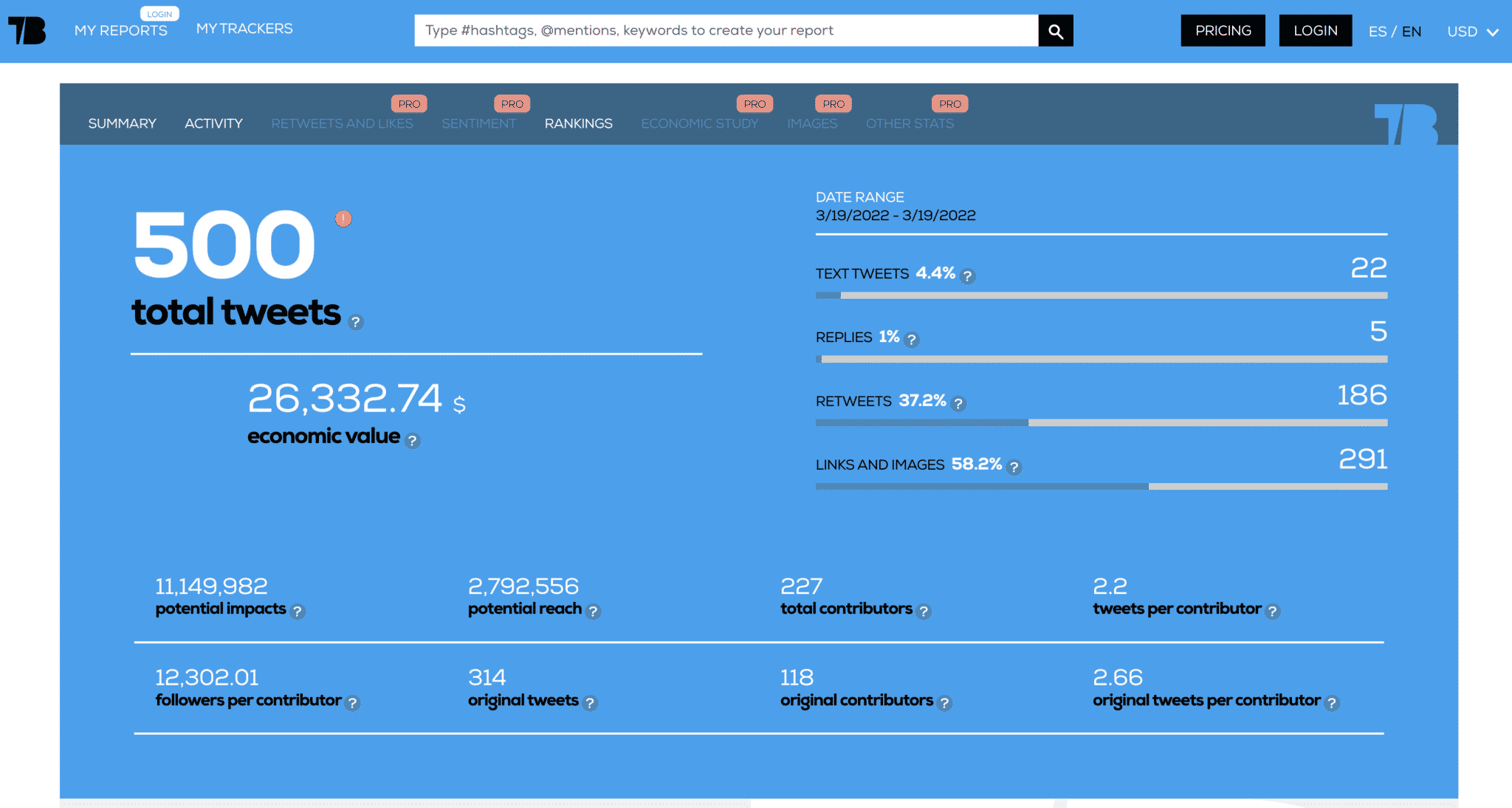
Task: Click the search magnifier icon
Action: pos(1055,30)
